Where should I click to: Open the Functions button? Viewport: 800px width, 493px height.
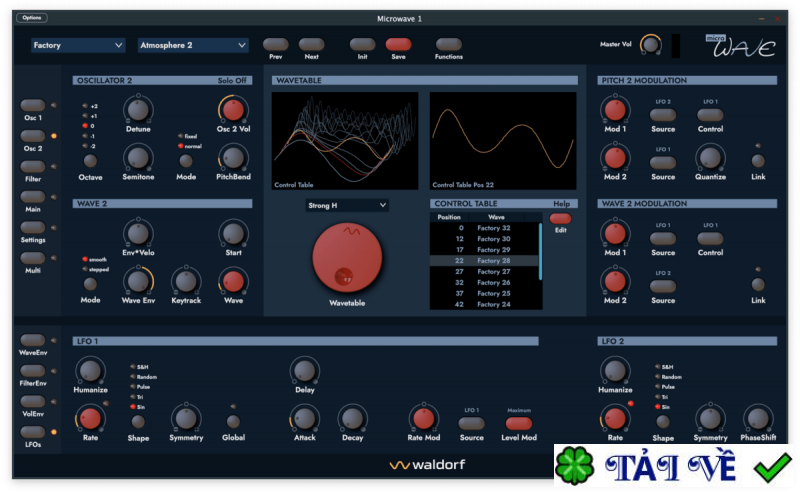(449, 44)
